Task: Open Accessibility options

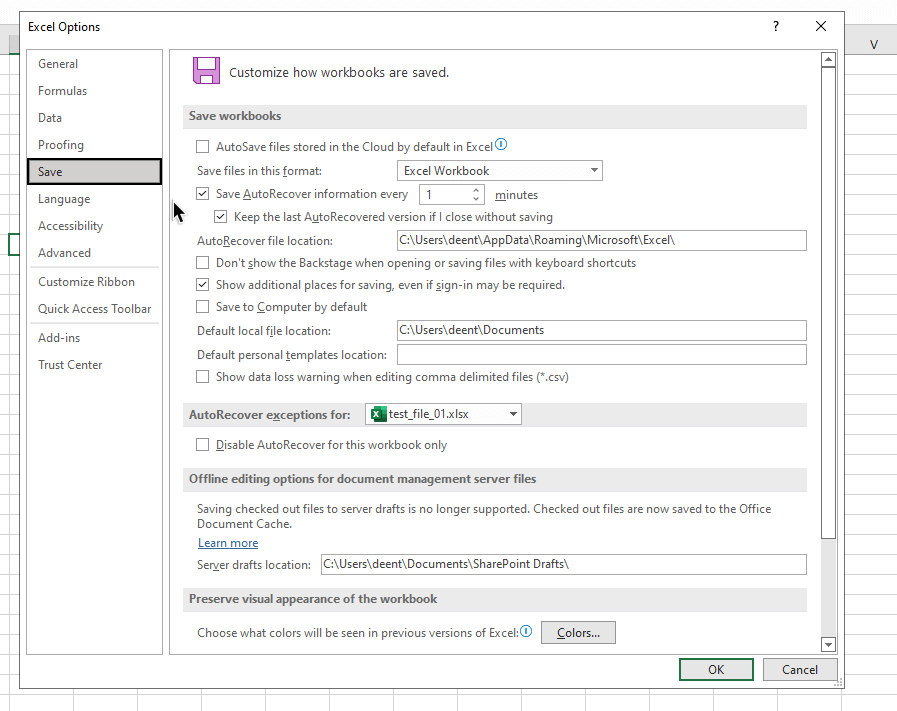Action: point(94,226)
